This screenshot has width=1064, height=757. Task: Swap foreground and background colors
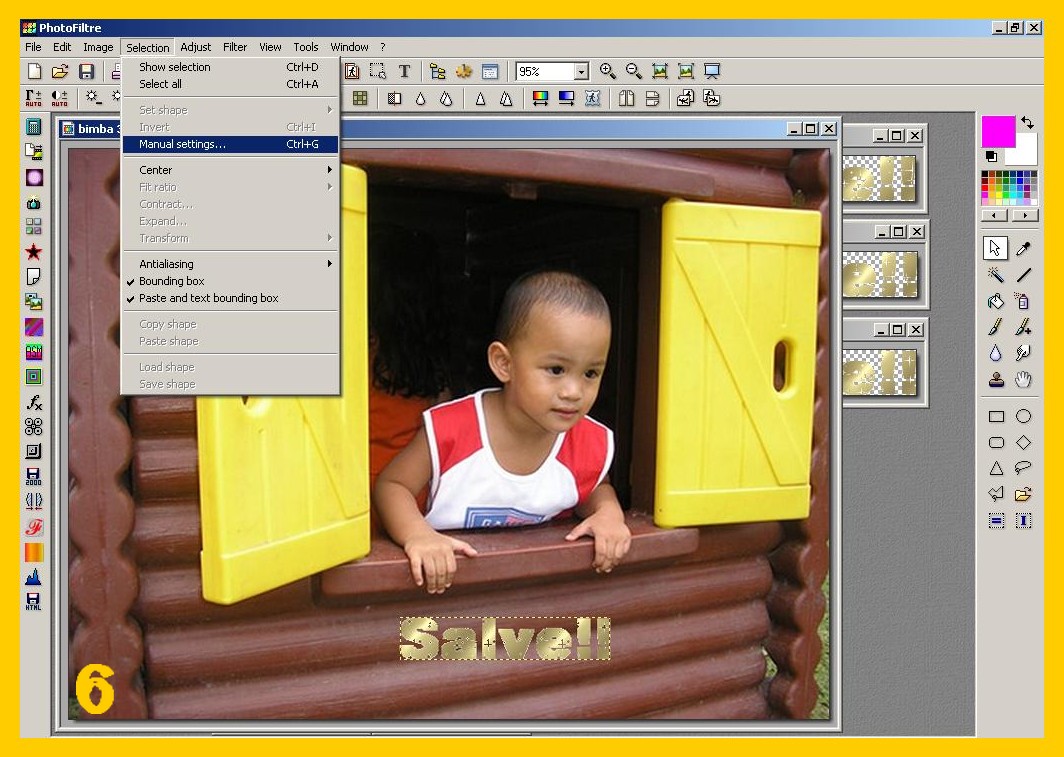1027,123
